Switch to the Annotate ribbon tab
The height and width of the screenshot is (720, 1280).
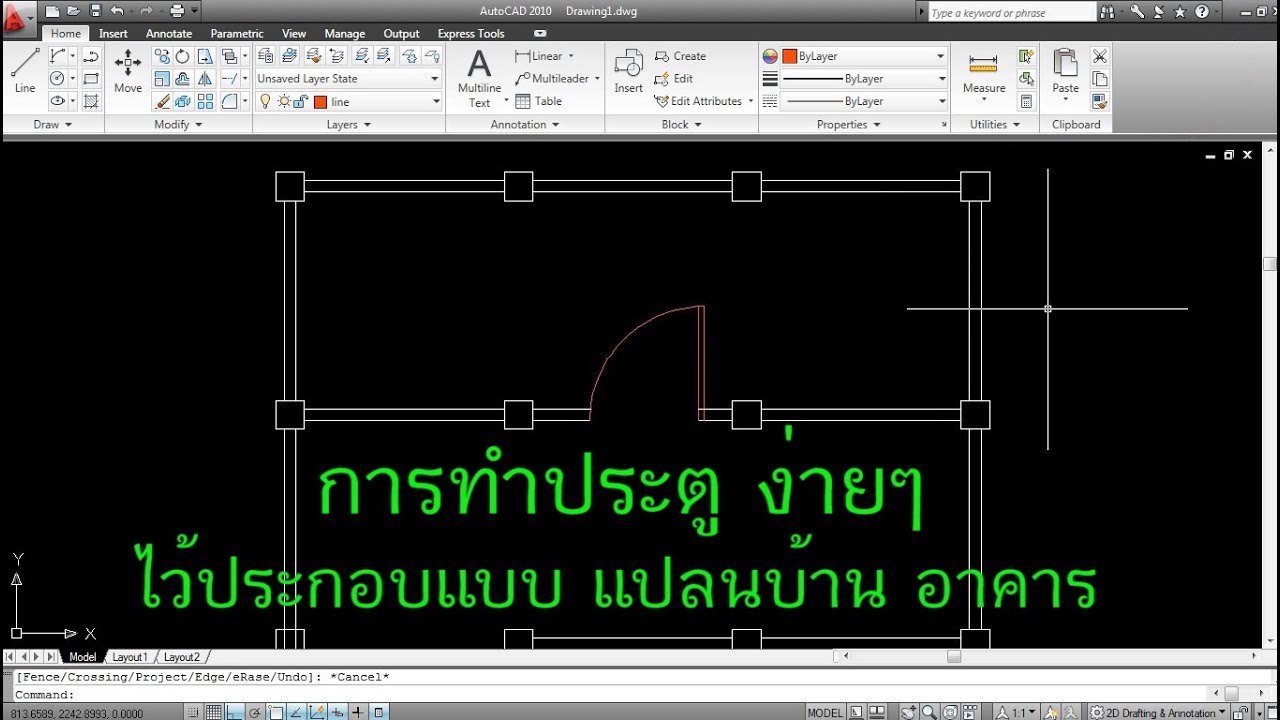[x=169, y=33]
